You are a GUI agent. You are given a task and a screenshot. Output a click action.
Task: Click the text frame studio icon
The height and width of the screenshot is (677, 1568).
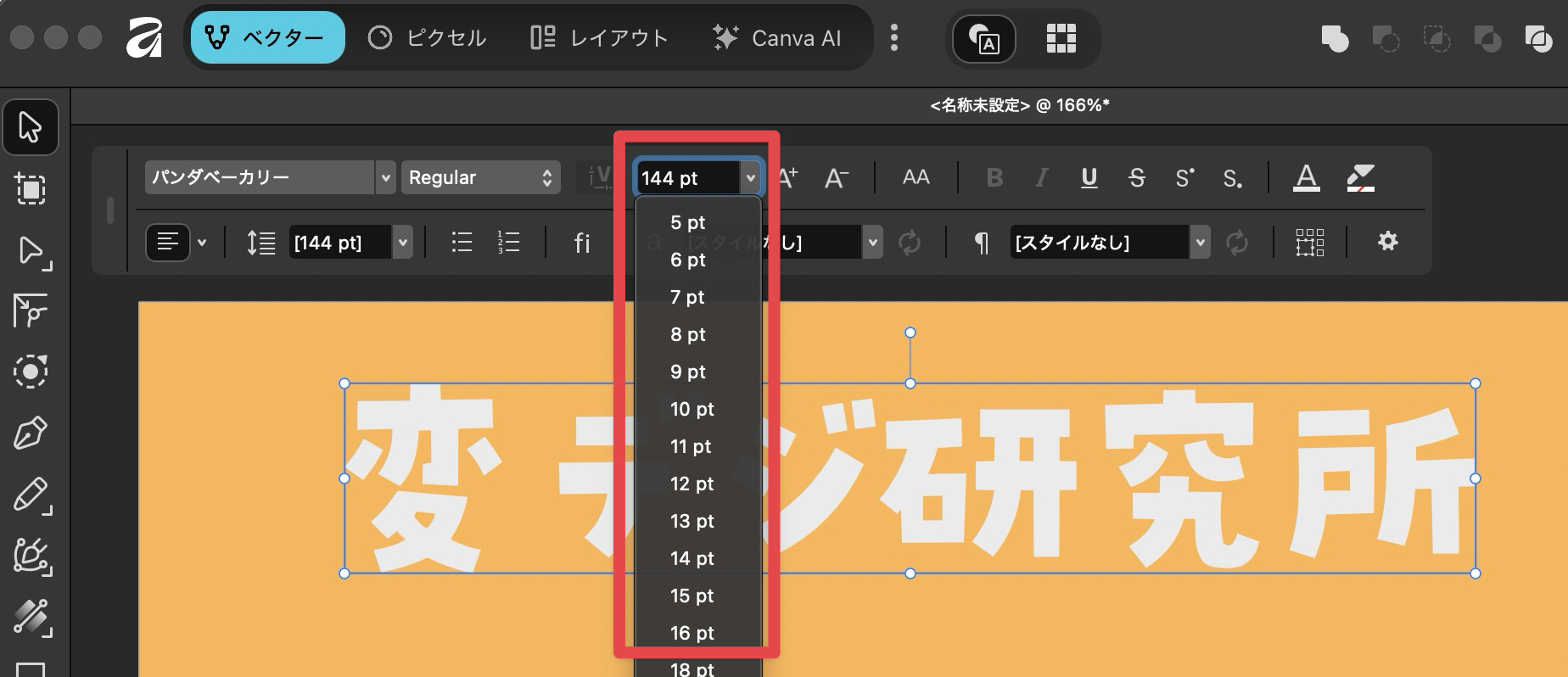tap(984, 38)
